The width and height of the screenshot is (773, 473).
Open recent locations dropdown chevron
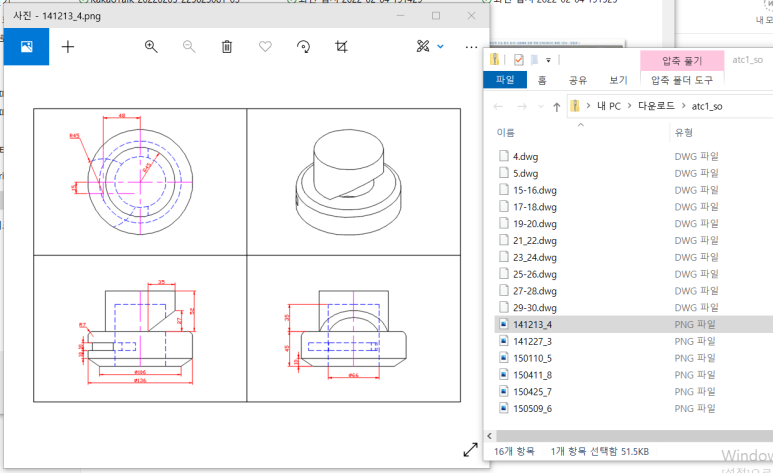[x=540, y=107]
